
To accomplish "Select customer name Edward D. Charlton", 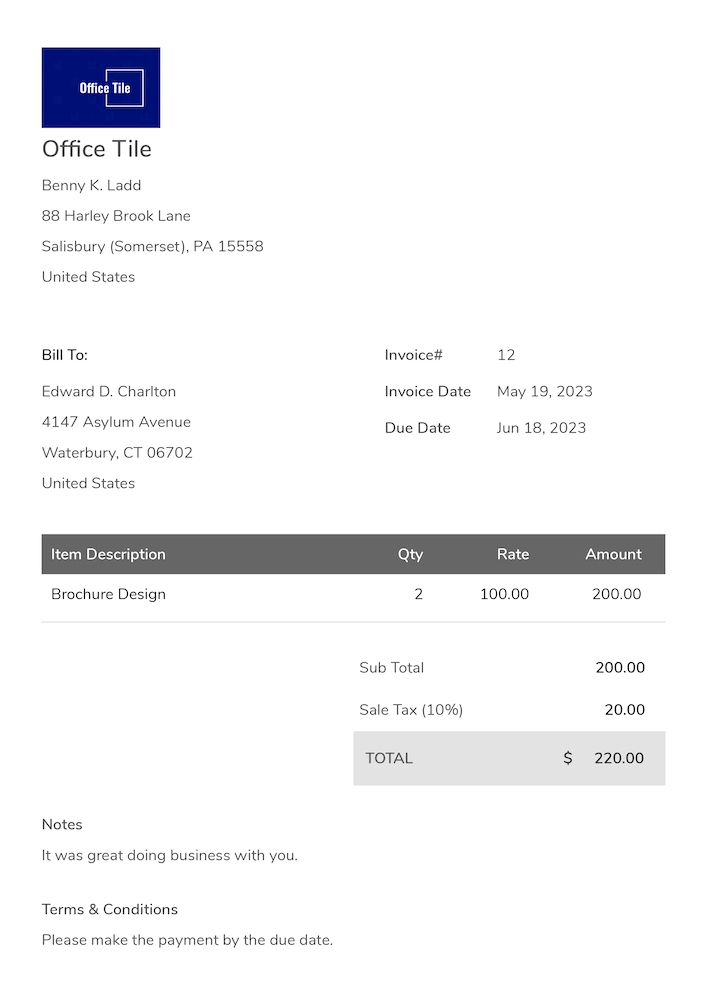I will click(x=109, y=391).
